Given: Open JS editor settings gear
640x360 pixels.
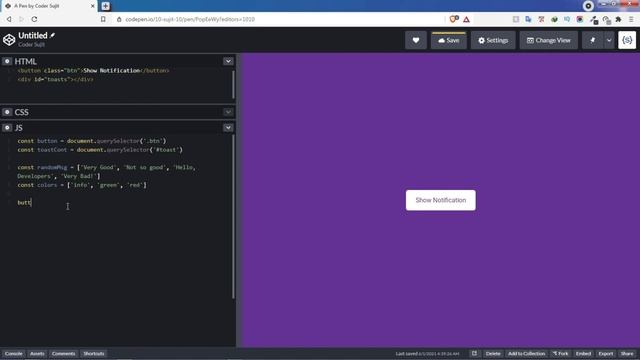Looking at the screenshot, I should [7, 128].
